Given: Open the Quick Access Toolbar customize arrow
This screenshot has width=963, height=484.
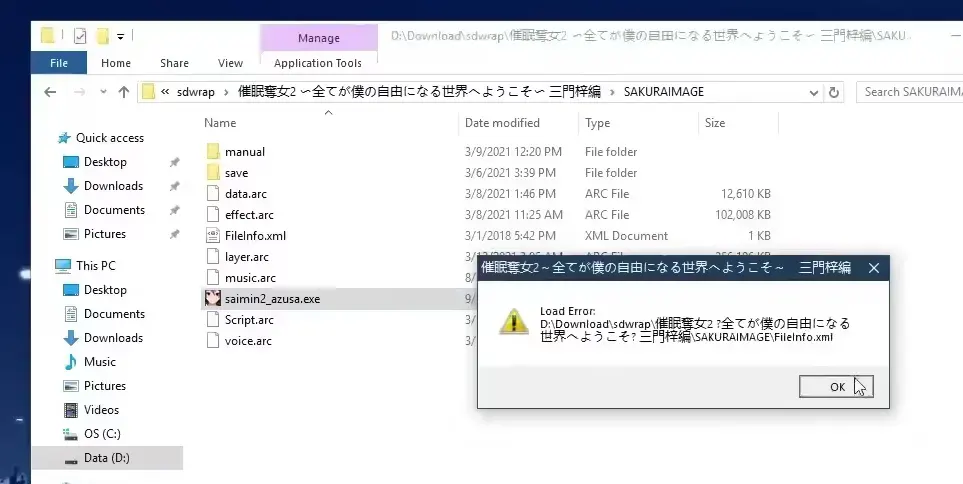Looking at the screenshot, I should coord(120,37).
